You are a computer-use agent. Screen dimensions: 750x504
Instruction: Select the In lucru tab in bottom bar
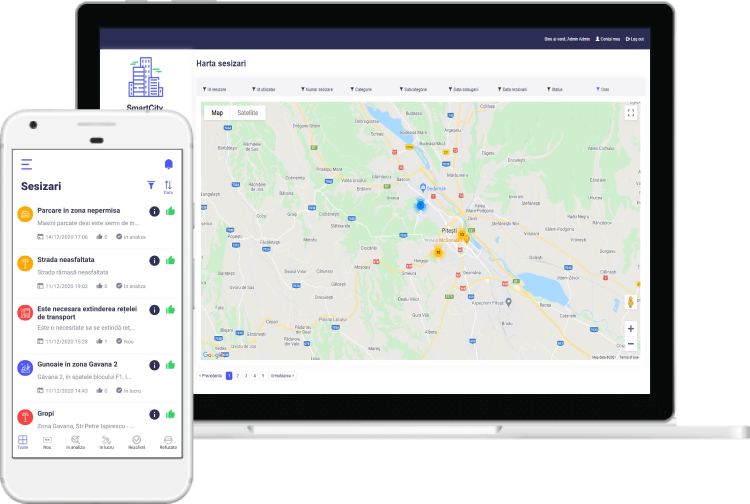coord(107,442)
